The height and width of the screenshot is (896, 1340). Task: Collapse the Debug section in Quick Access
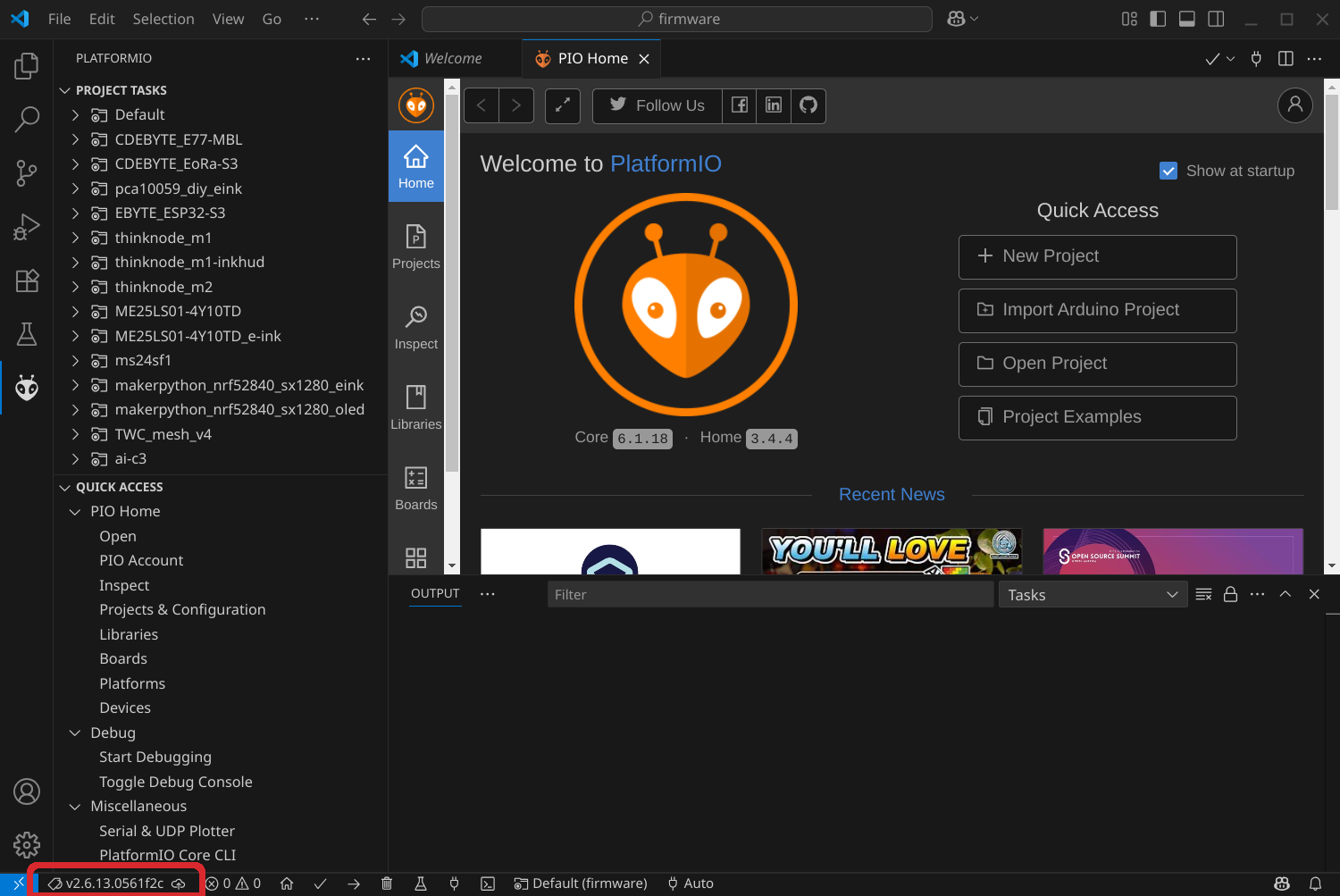(75, 733)
